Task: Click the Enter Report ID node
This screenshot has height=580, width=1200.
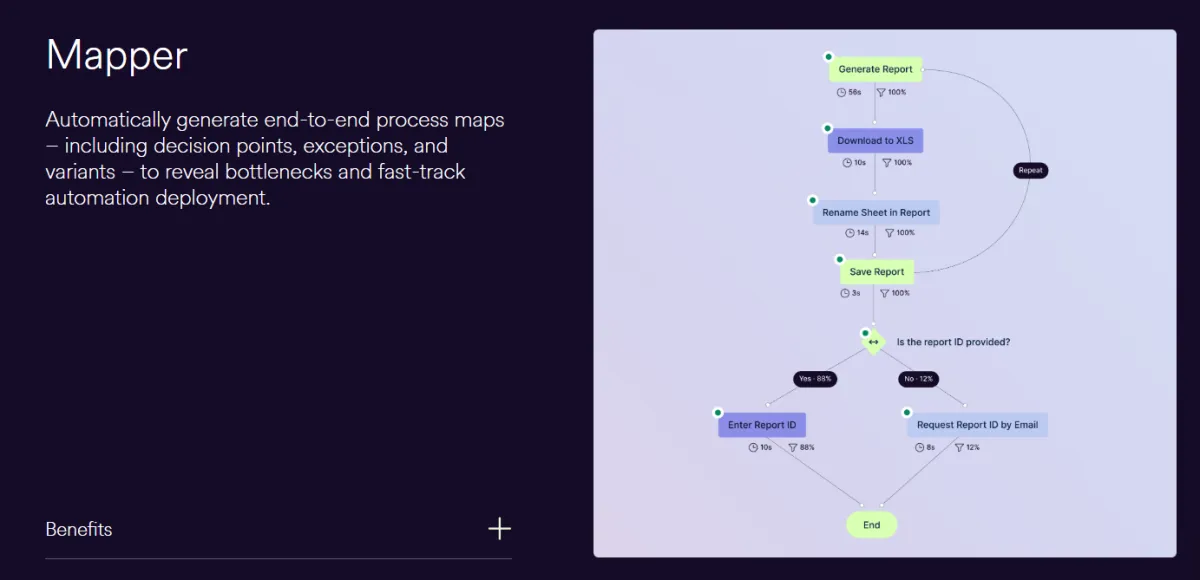Action: pyautogui.click(x=762, y=425)
